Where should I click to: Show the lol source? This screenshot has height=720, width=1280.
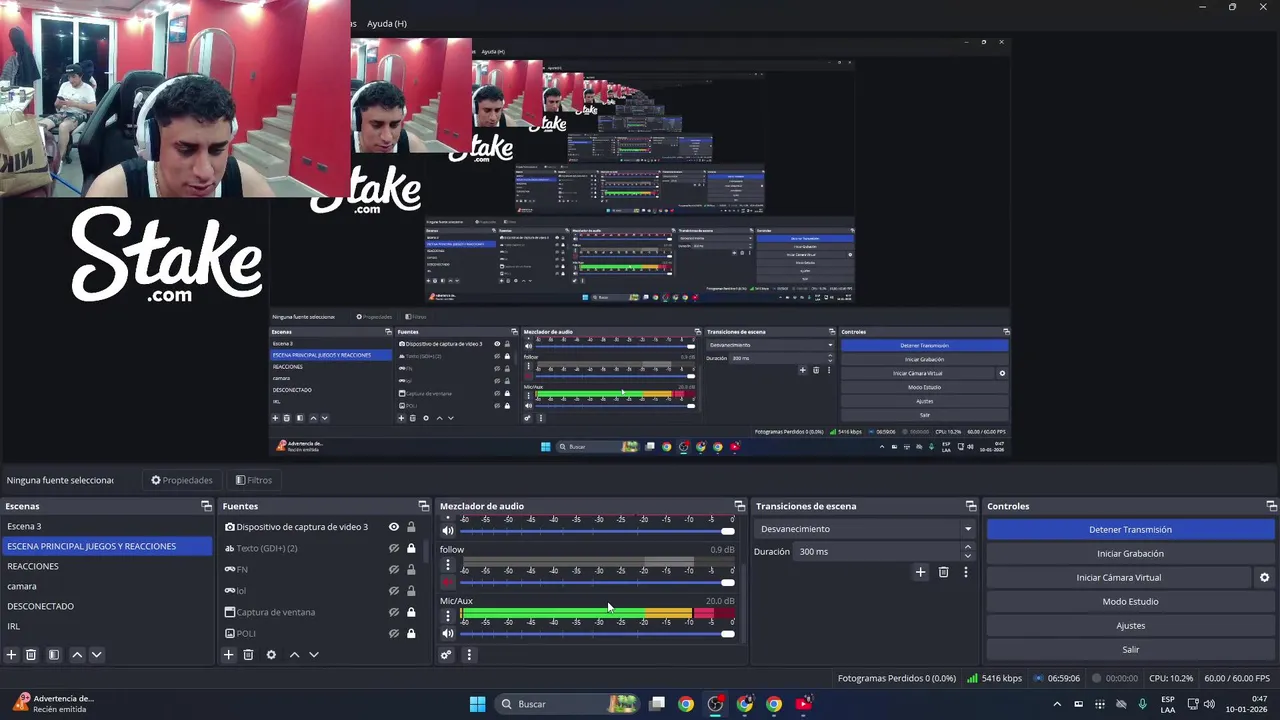(x=394, y=590)
